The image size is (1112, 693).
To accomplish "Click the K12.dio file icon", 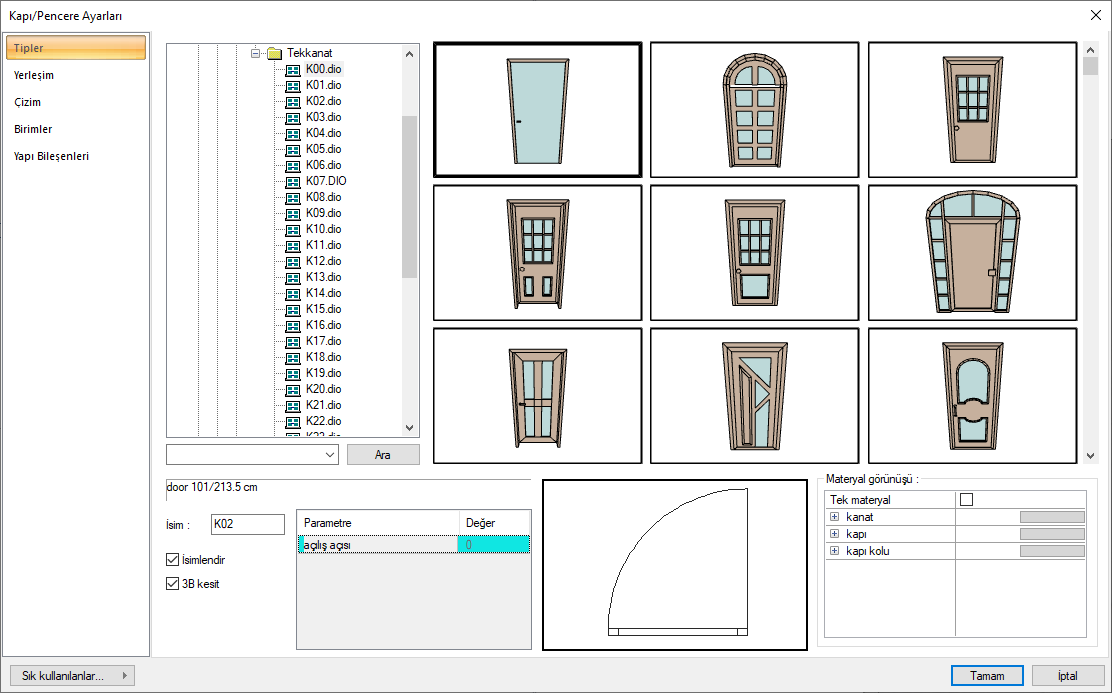I will tap(292, 262).
